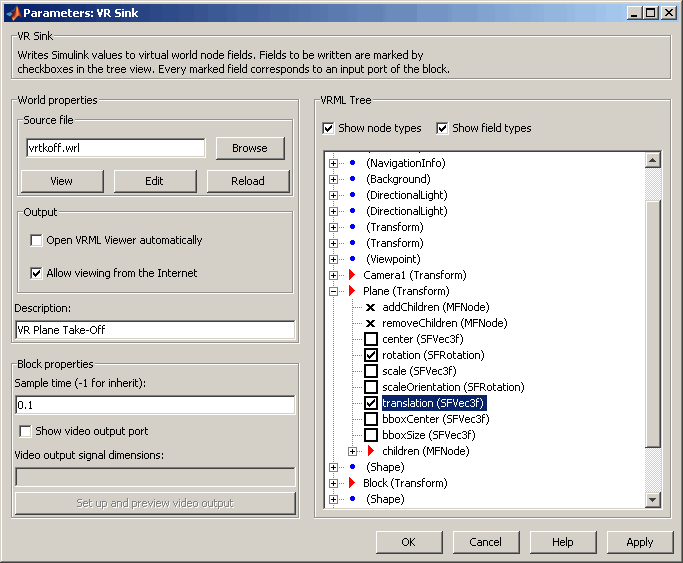Click OK to confirm parameters
This screenshot has width=683, height=563.
point(409,542)
